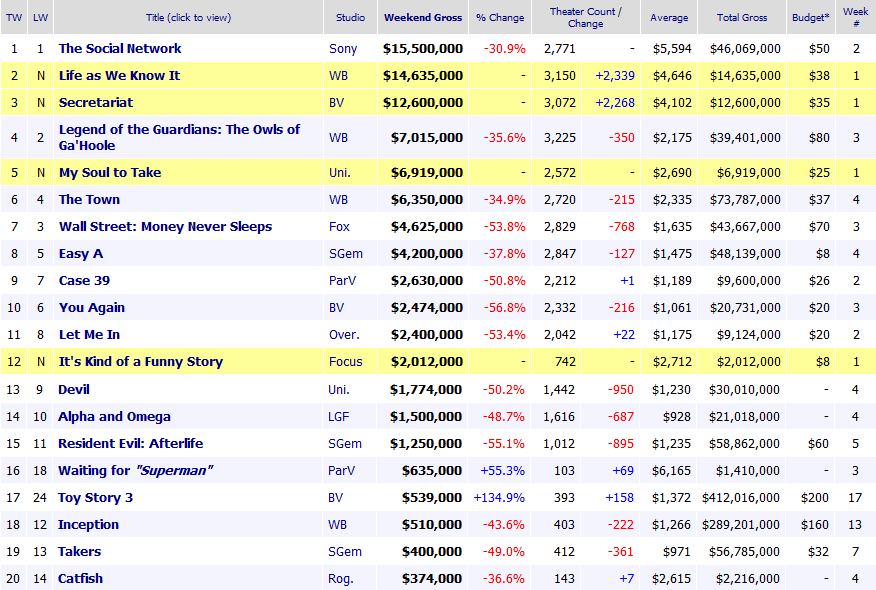
Task: Click the Total Gross column header
Action: (742, 17)
